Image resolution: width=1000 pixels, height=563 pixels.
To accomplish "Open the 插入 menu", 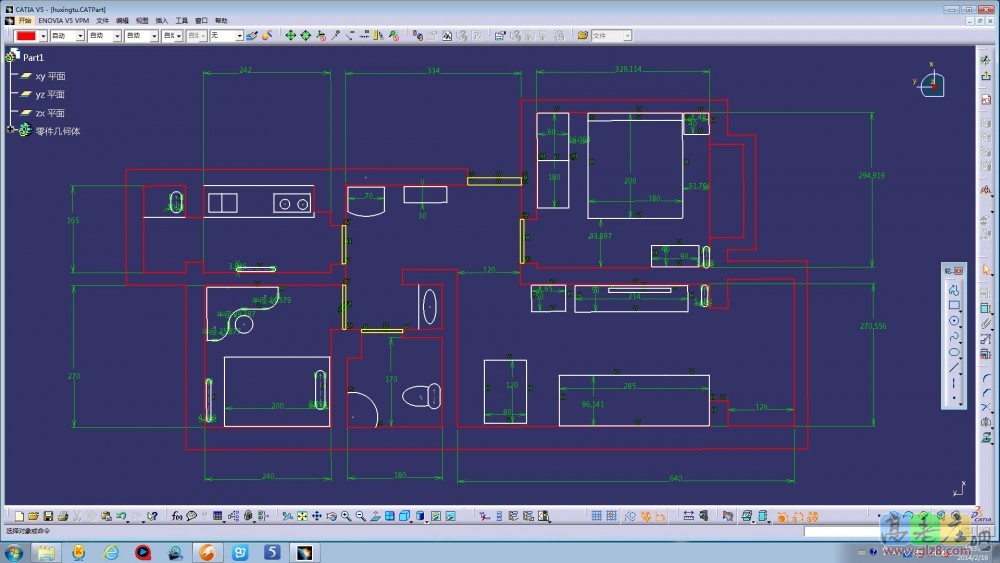I will pyautogui.click(x=161, y=20).
